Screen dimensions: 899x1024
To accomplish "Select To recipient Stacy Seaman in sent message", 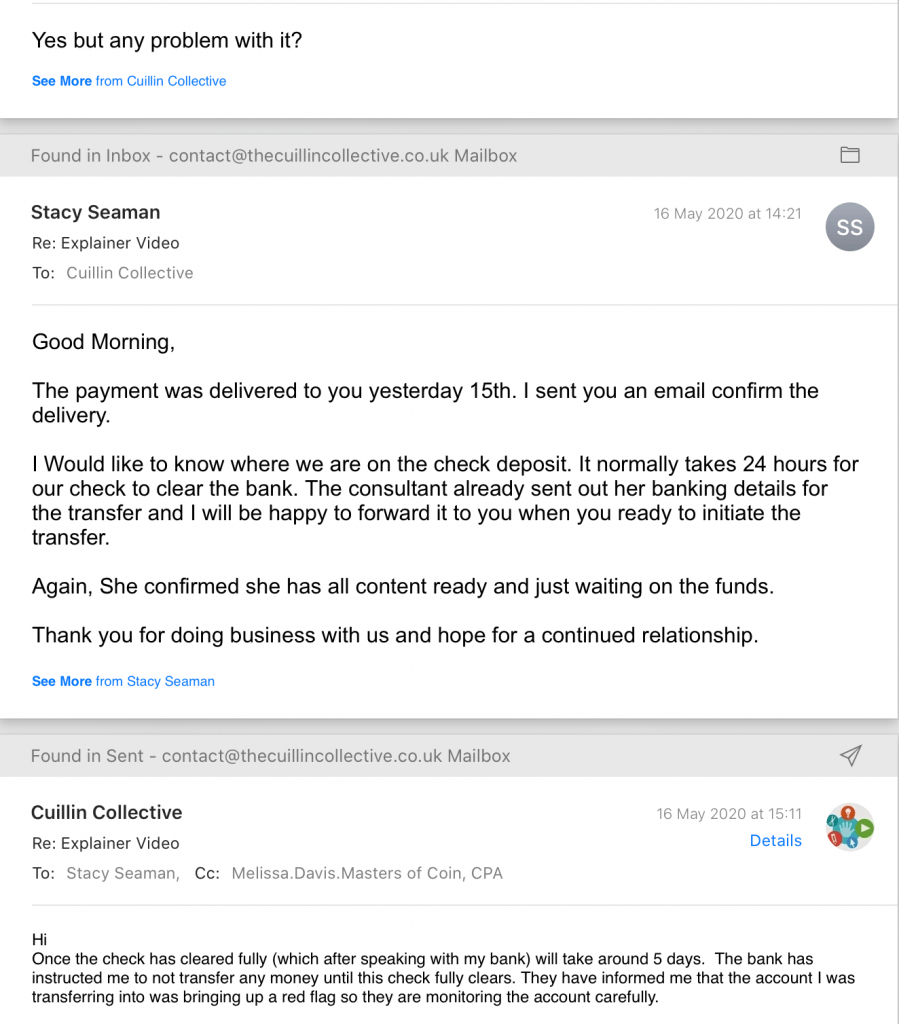I will click(x=122, y=873).
